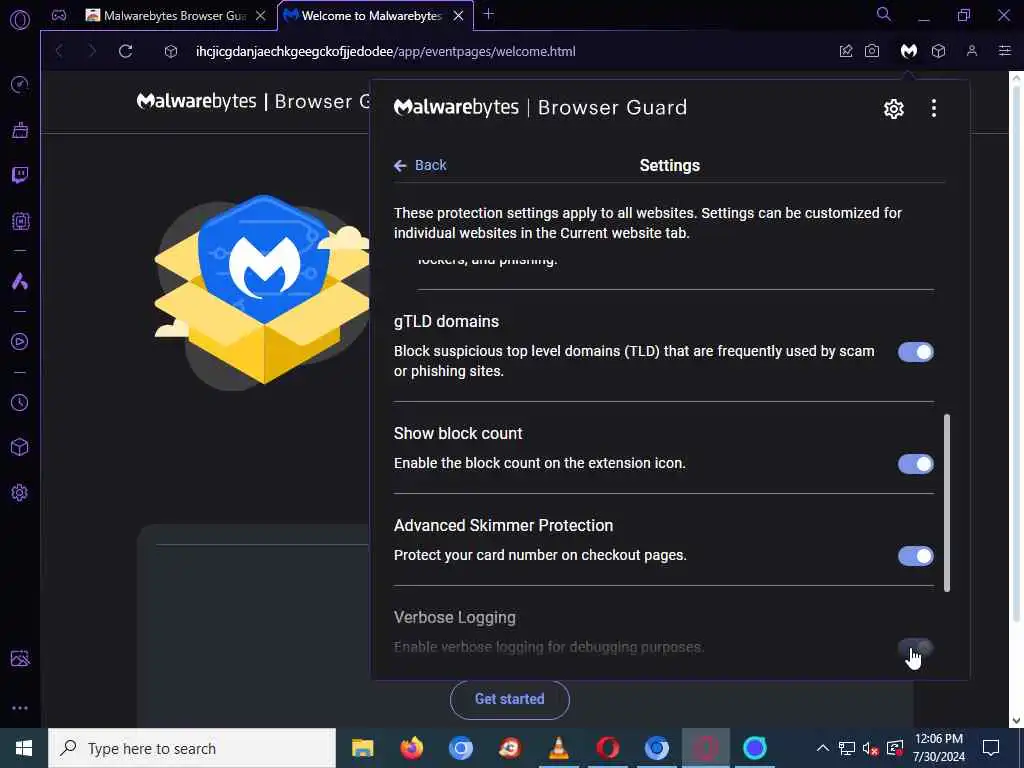Open History clock icon in sidebar
Screen dimensions: 1024x768
tap(20, 402)
